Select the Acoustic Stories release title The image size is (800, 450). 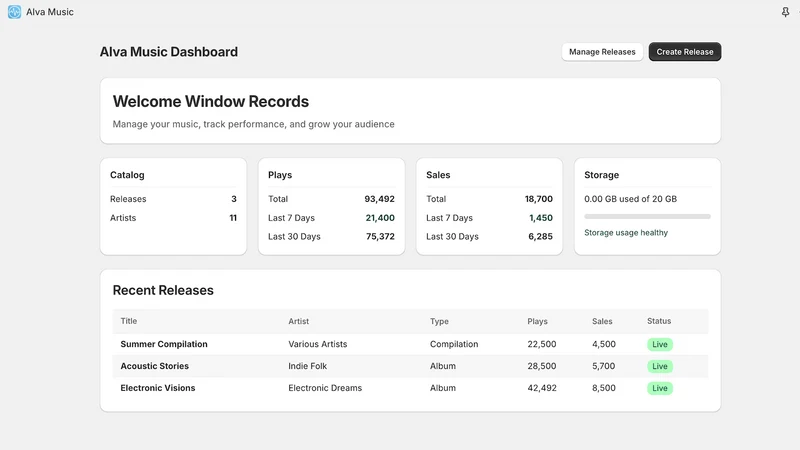(155, 366)
